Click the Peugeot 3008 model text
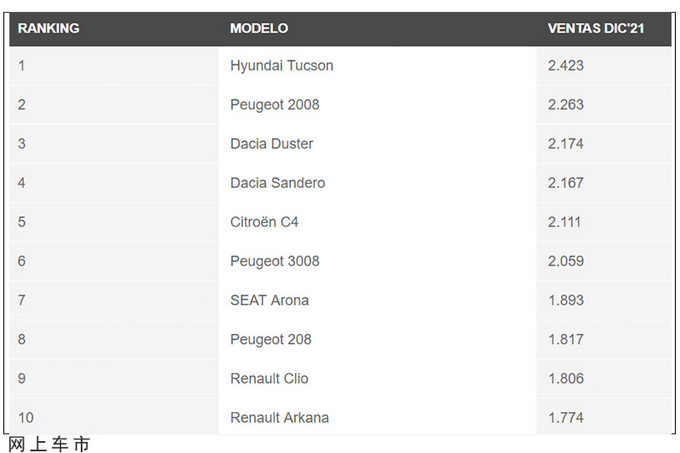The width and height of the screenshot is (680, 453). [275, 261]
